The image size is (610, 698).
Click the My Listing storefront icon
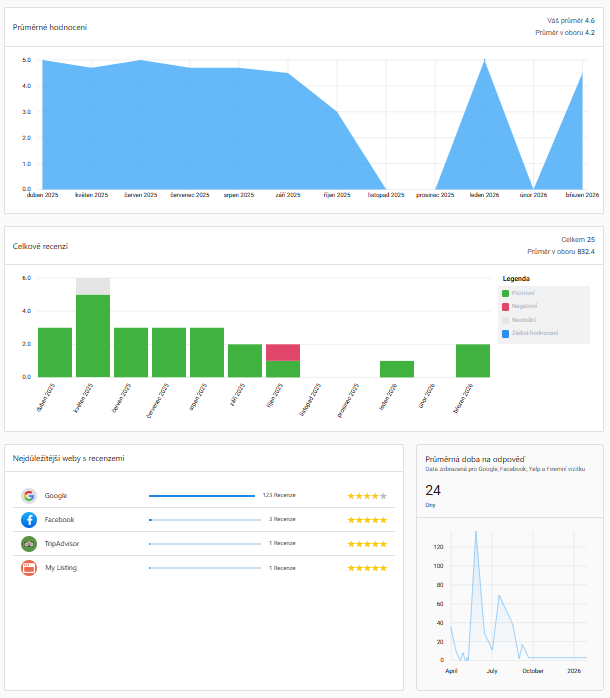29,568
